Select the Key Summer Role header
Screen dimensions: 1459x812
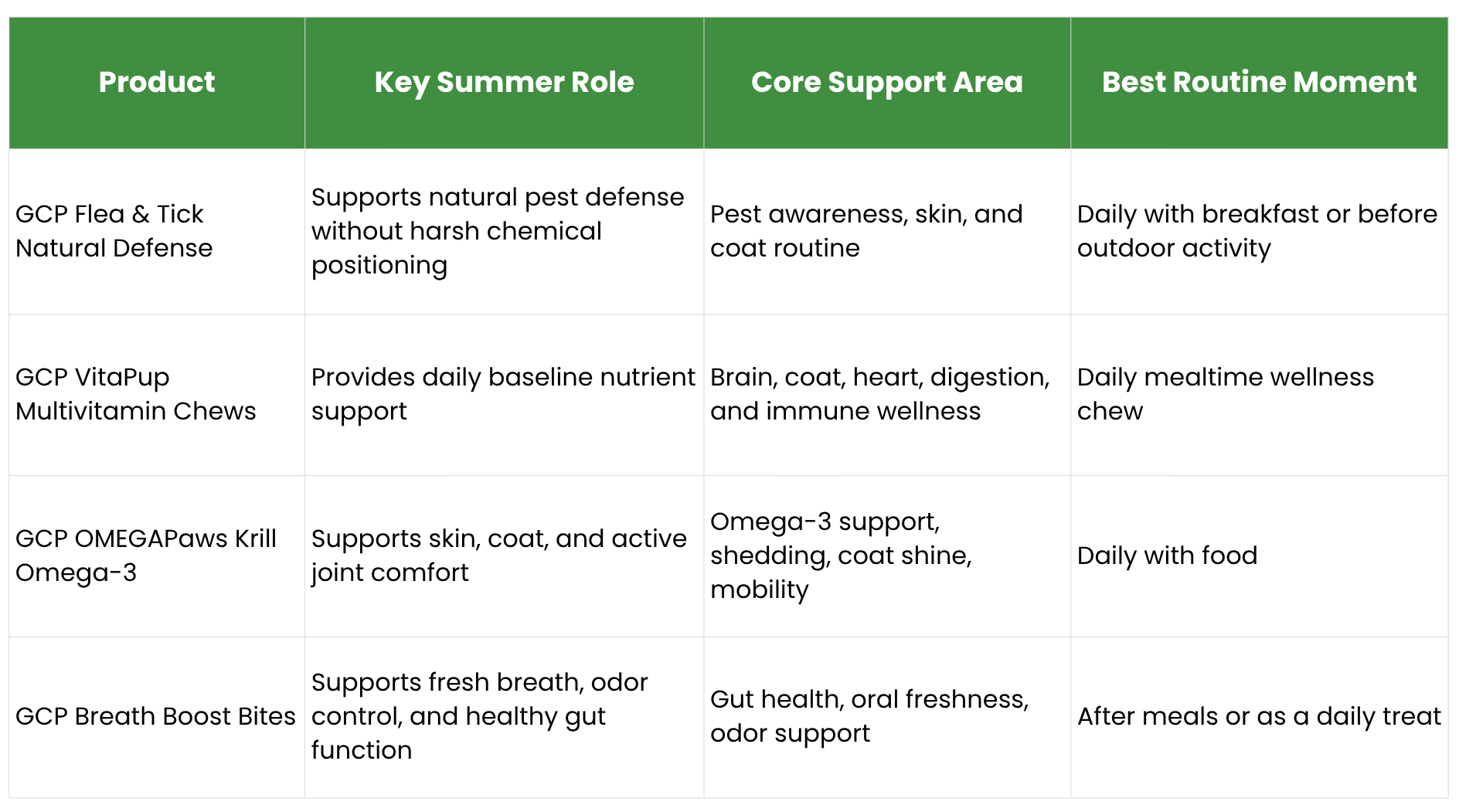[504, 83]
